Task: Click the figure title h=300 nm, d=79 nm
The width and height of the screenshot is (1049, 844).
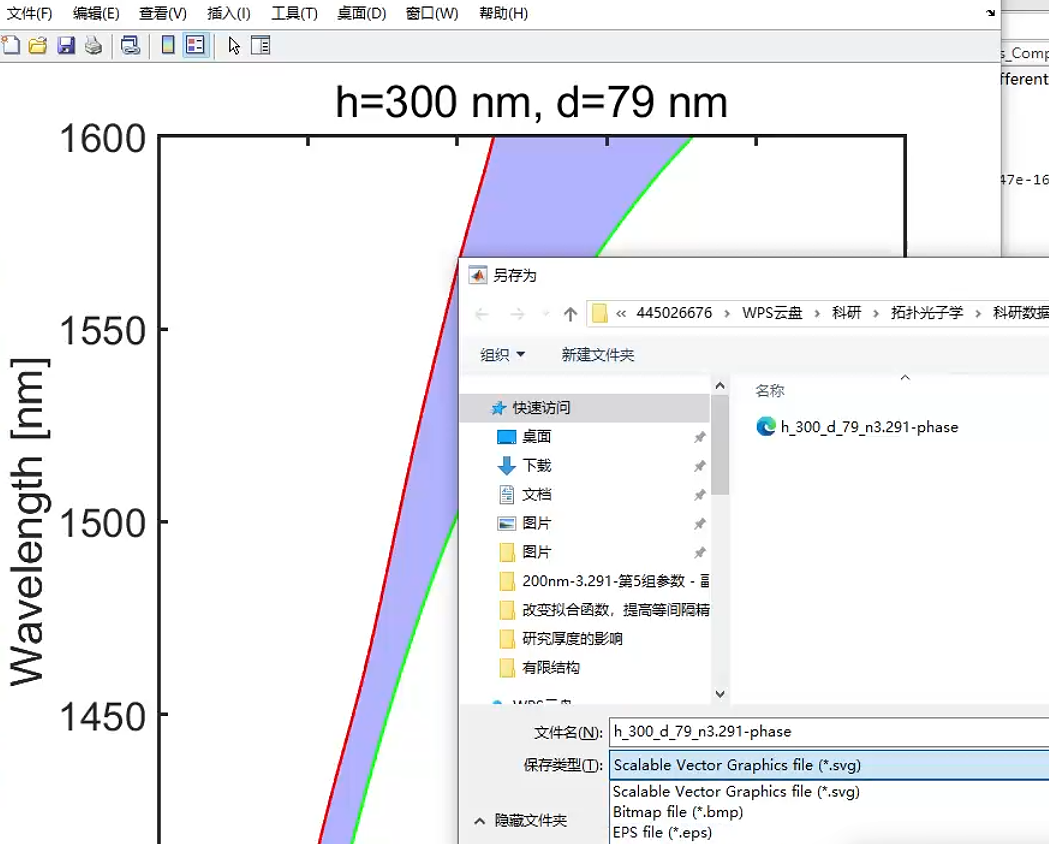Action: coord(531,102)
